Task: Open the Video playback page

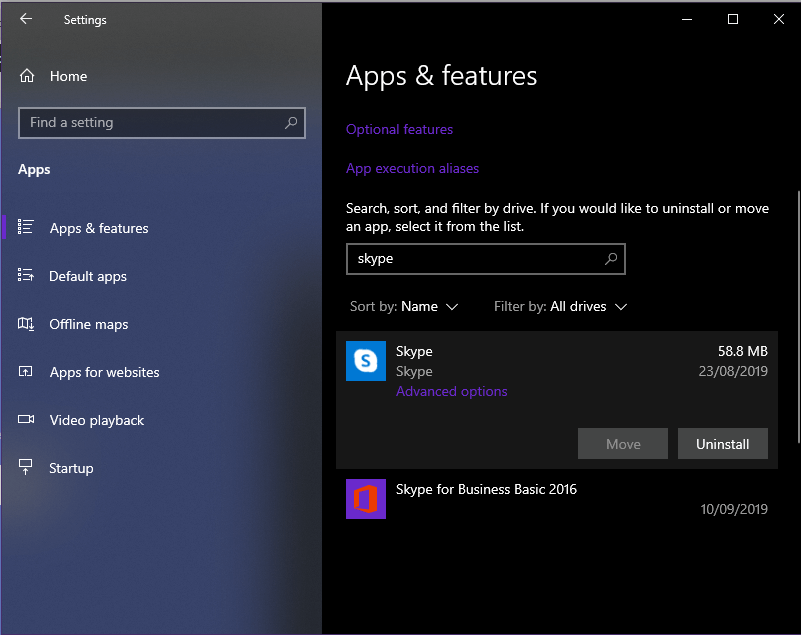Action: 97,420
